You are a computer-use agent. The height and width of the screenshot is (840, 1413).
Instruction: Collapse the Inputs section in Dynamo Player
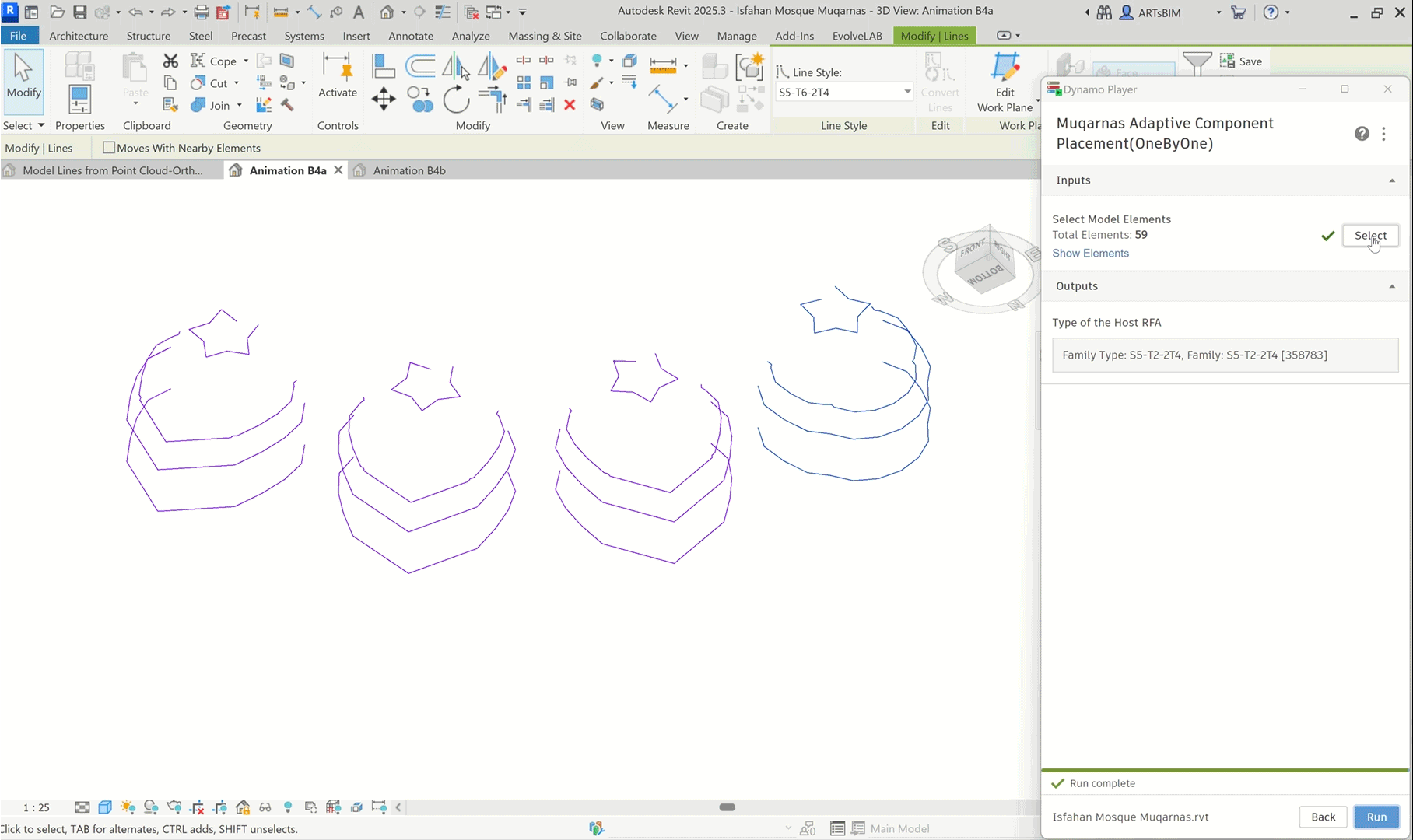1392,180
